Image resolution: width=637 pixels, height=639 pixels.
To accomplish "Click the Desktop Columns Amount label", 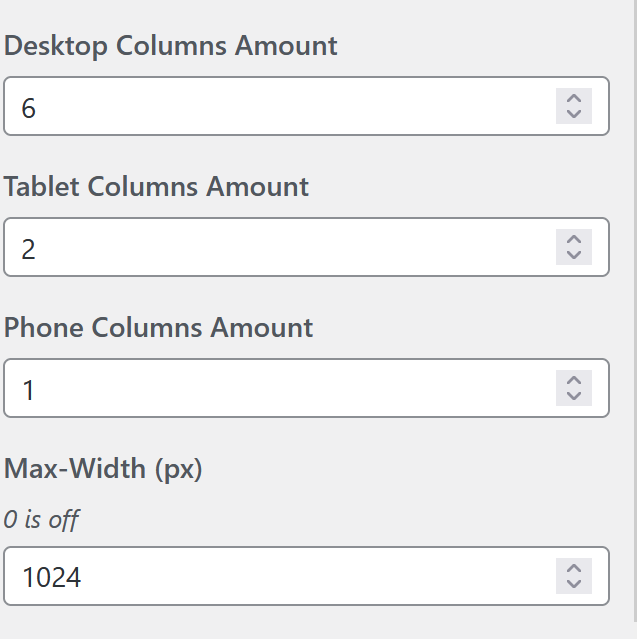I will pos(171,46).
